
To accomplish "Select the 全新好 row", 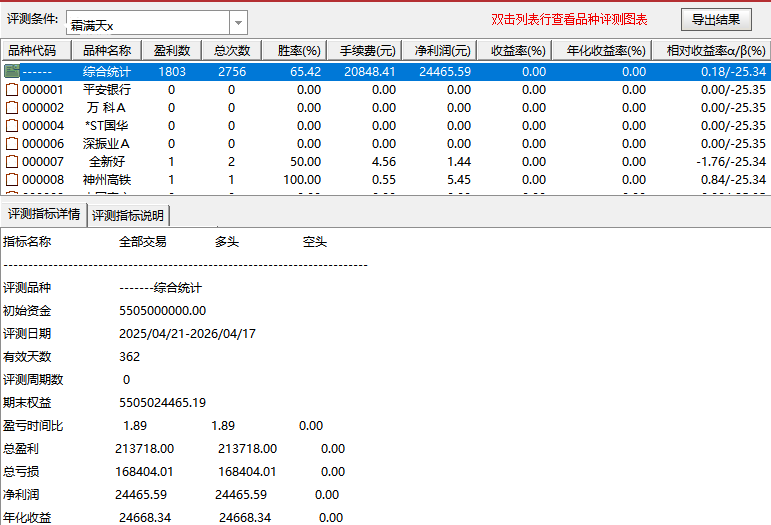I will click(x=386, y=162).
